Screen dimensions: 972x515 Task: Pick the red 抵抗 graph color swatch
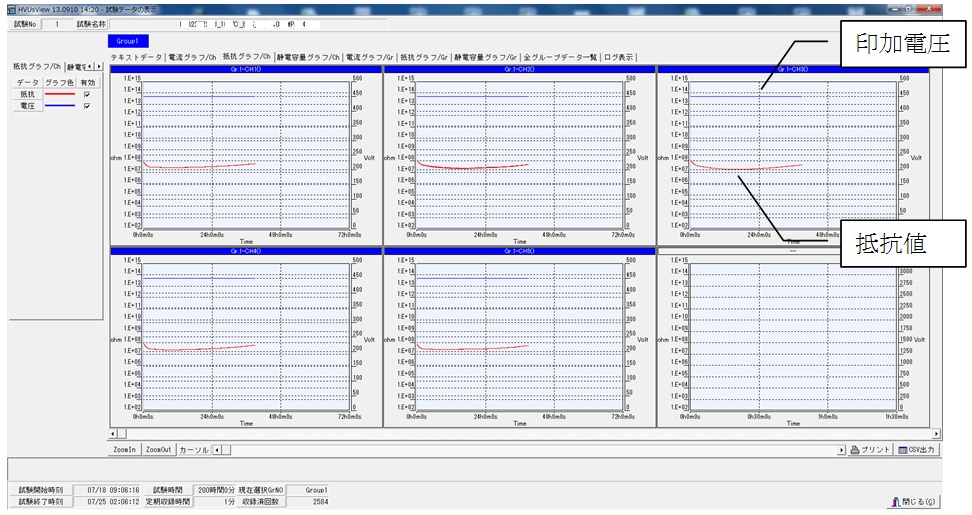[x=60, y=94]
